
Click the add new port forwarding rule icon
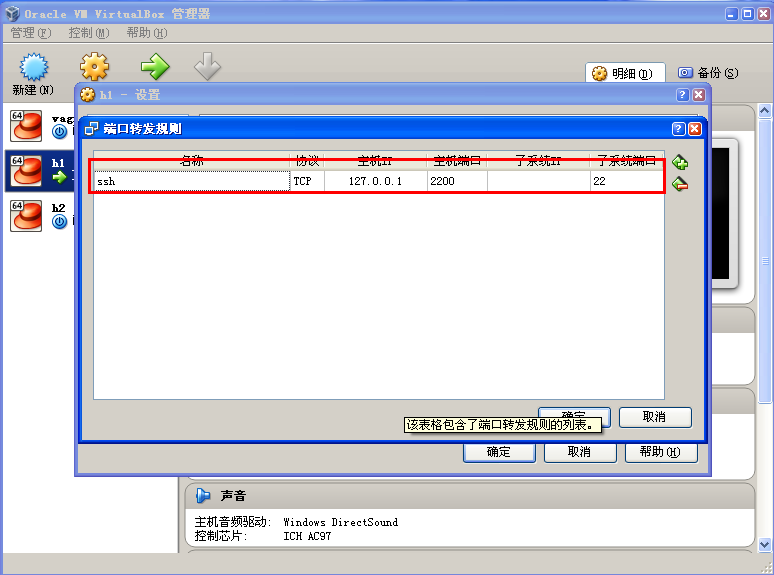680,162
